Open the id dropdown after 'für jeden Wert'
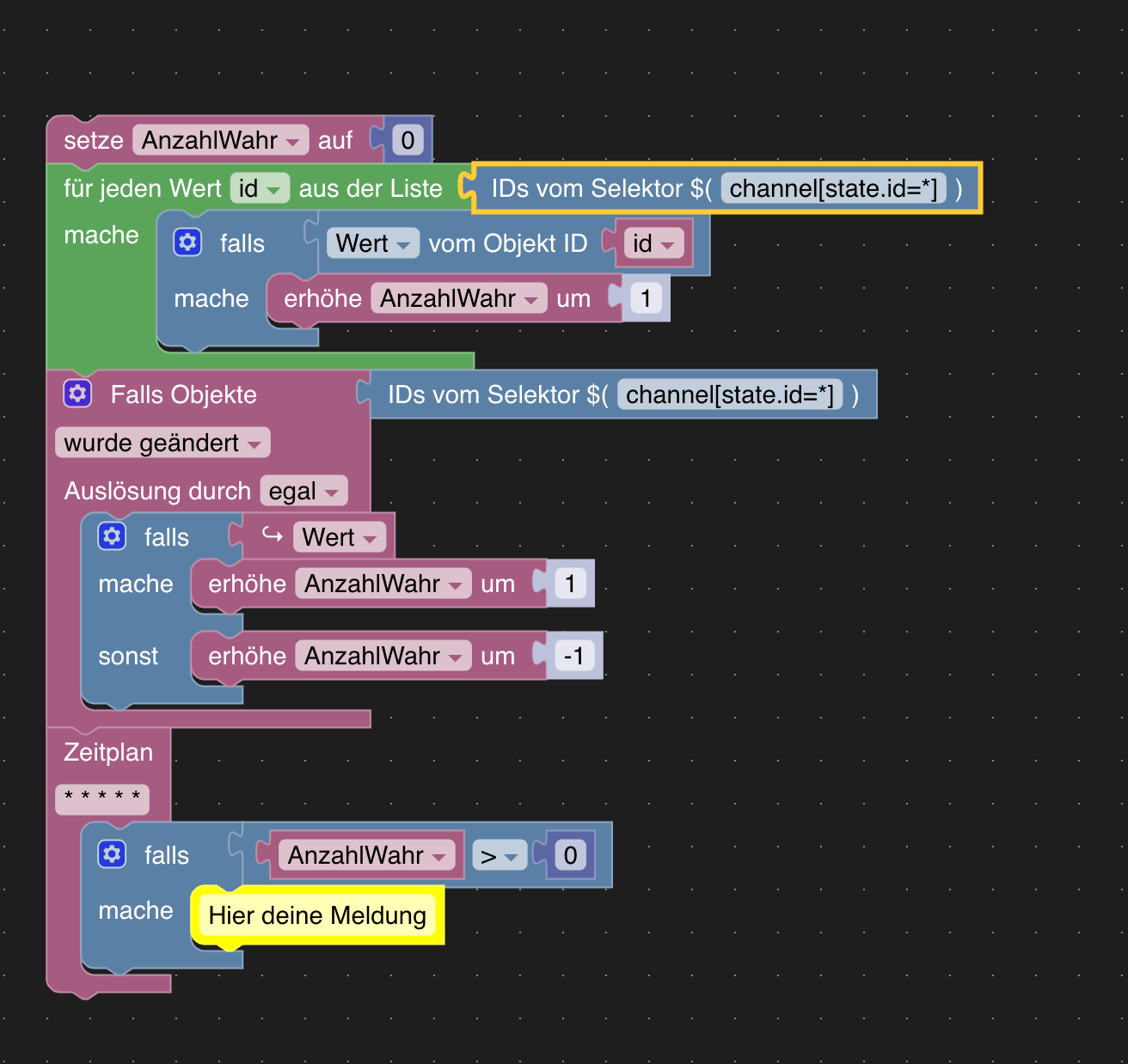1128x1064 pixels. tap(260, 188)
